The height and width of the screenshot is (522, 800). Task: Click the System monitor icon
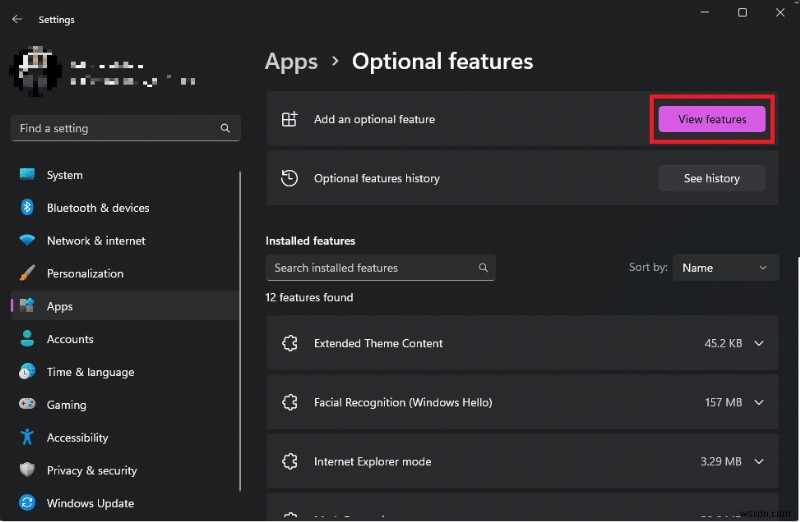click(27, 175)
